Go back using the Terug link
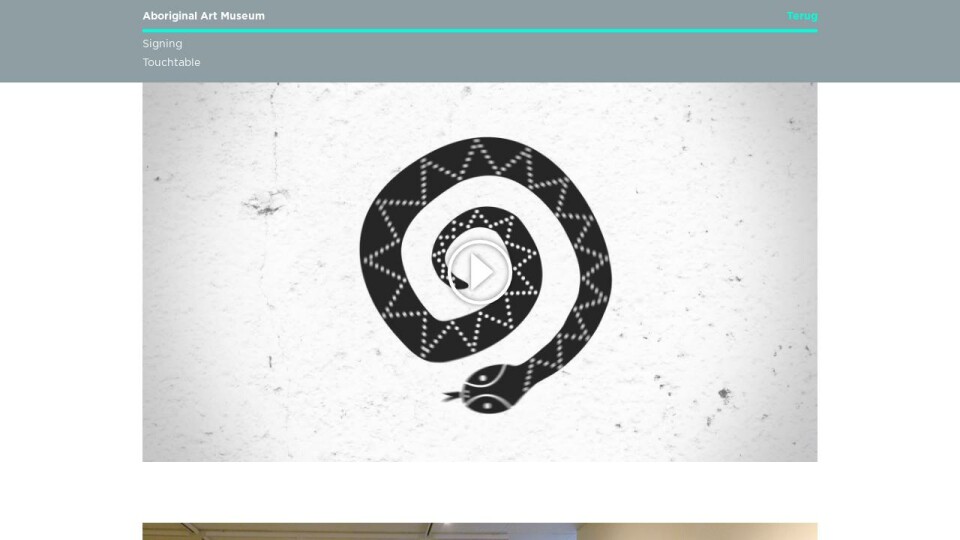Screen dimensions: 960x540 tap(802, 16)
